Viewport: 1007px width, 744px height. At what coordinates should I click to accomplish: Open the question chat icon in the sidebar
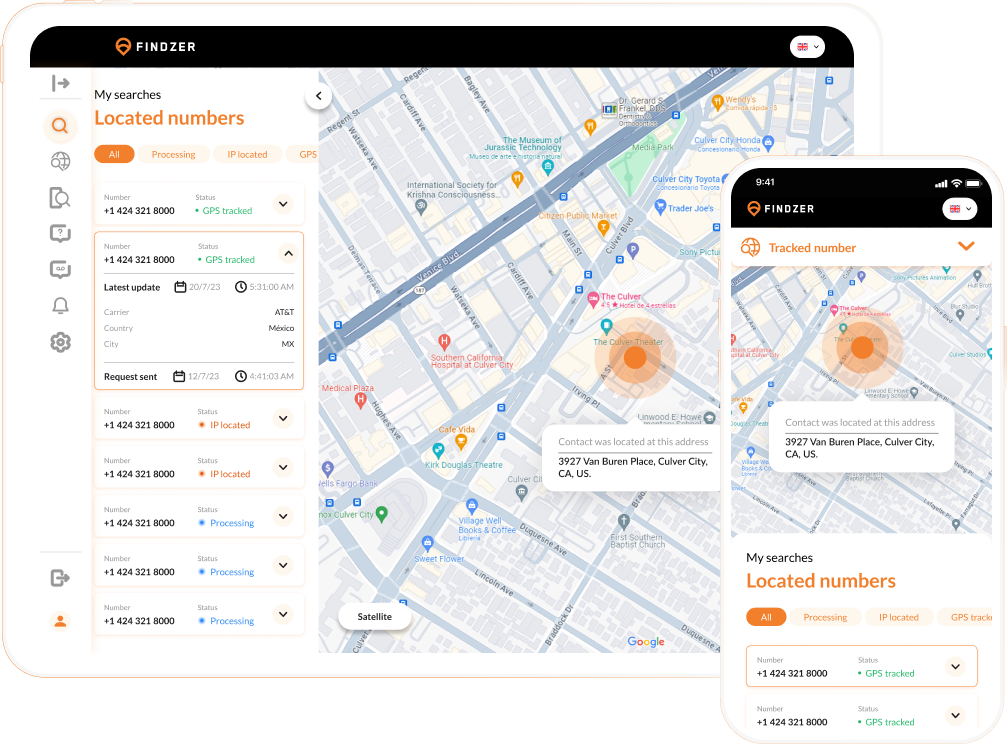[x=60, y=233]
